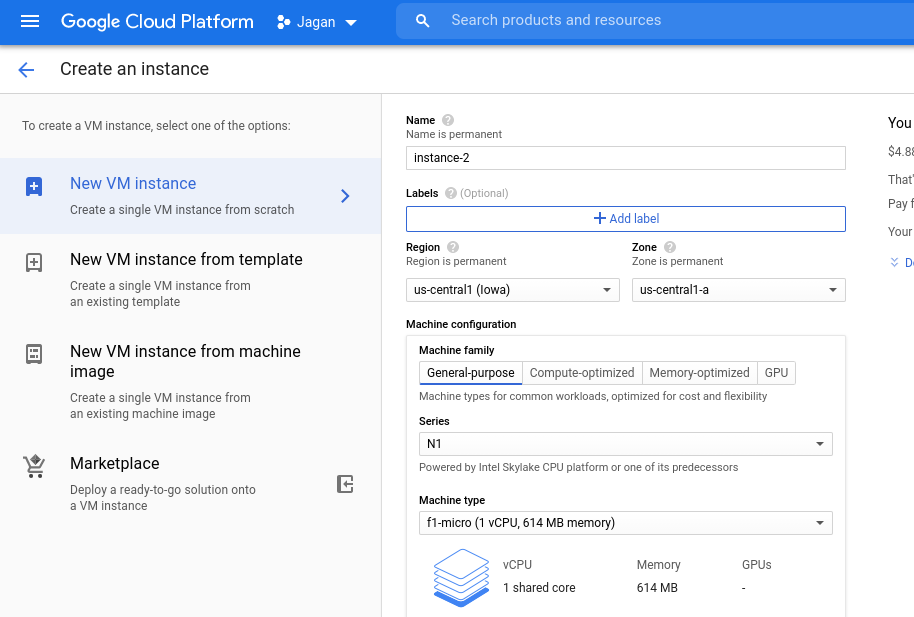Click the help icon next to Name
The image size is (914, 617).
[448, 120]
